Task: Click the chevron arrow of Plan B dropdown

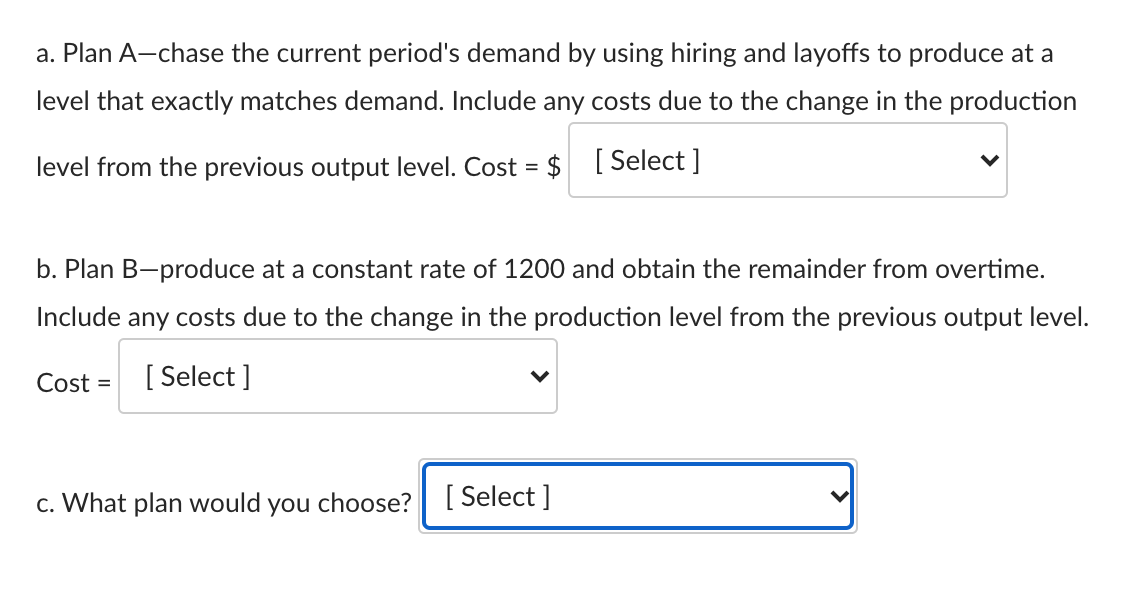Action: click(x=539, y=376)
